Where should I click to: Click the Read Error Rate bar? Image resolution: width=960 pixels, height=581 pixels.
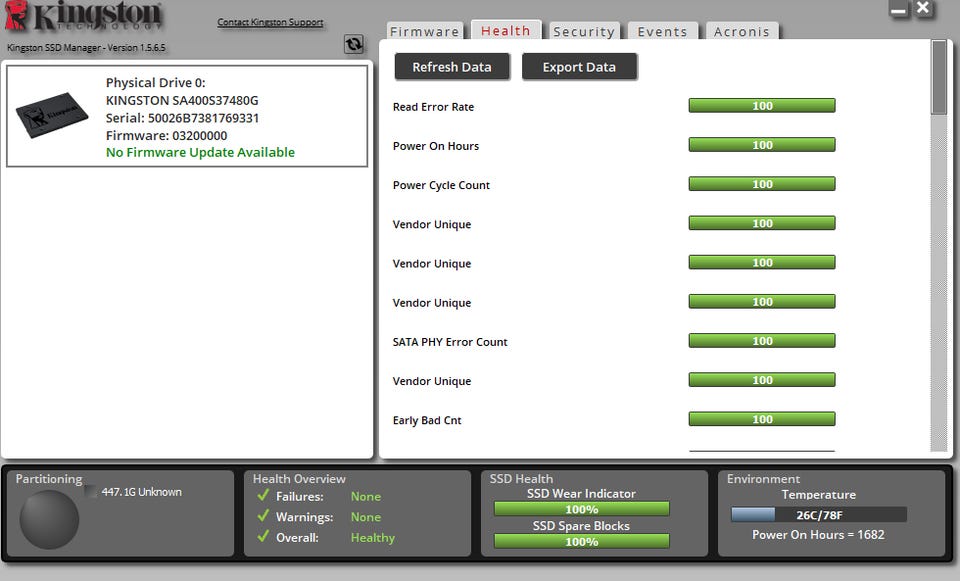point(762,106)
